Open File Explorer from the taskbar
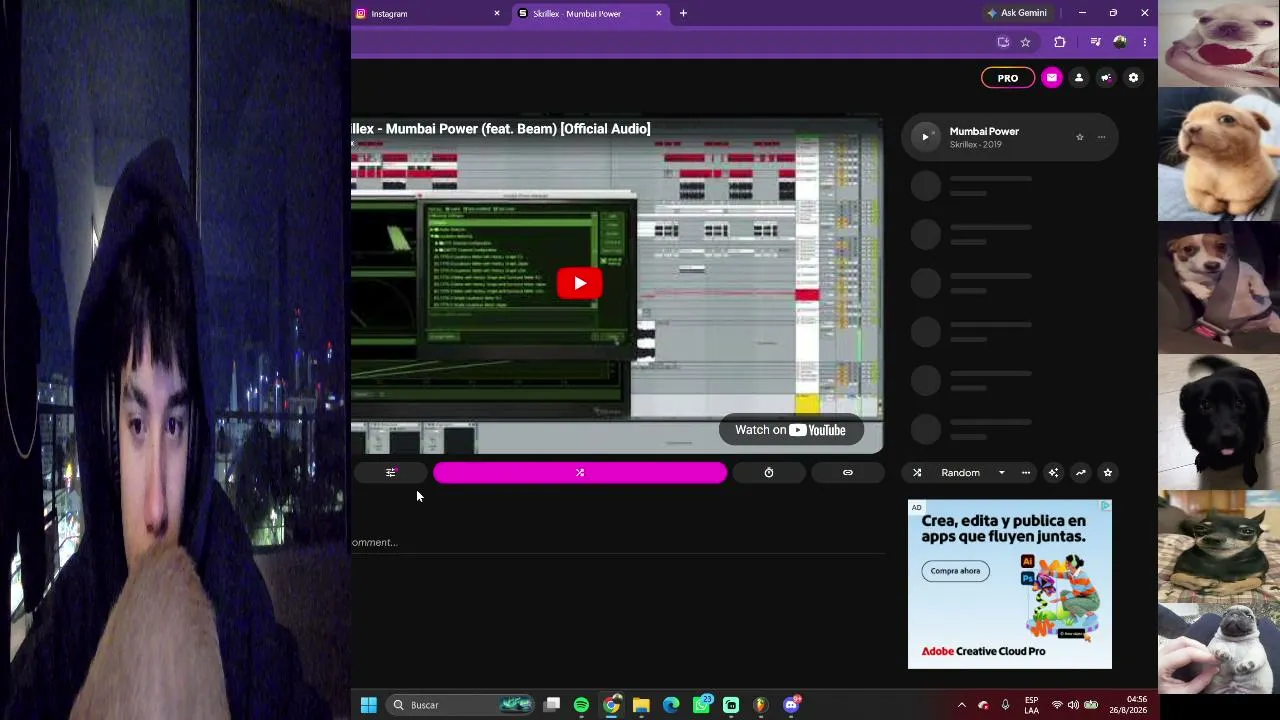1280x720 pixels. pyautogui.click(x=641, y=705)
